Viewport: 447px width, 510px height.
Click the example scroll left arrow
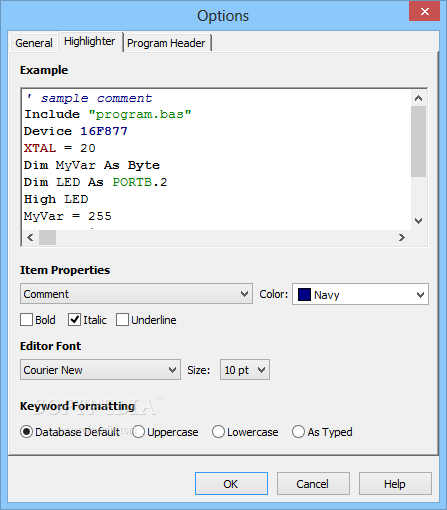coord(30,238)
